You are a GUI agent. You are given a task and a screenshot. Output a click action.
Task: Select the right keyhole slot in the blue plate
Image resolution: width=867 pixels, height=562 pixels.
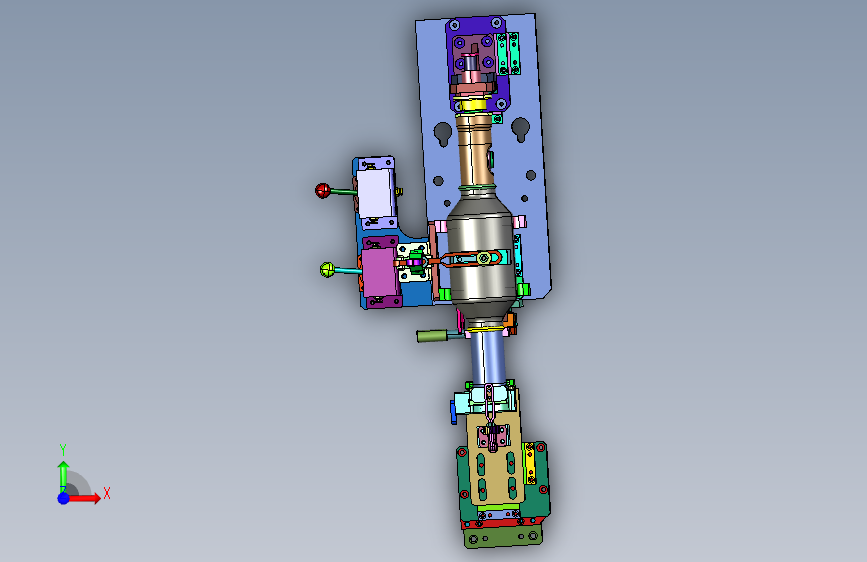coord(520,129)
